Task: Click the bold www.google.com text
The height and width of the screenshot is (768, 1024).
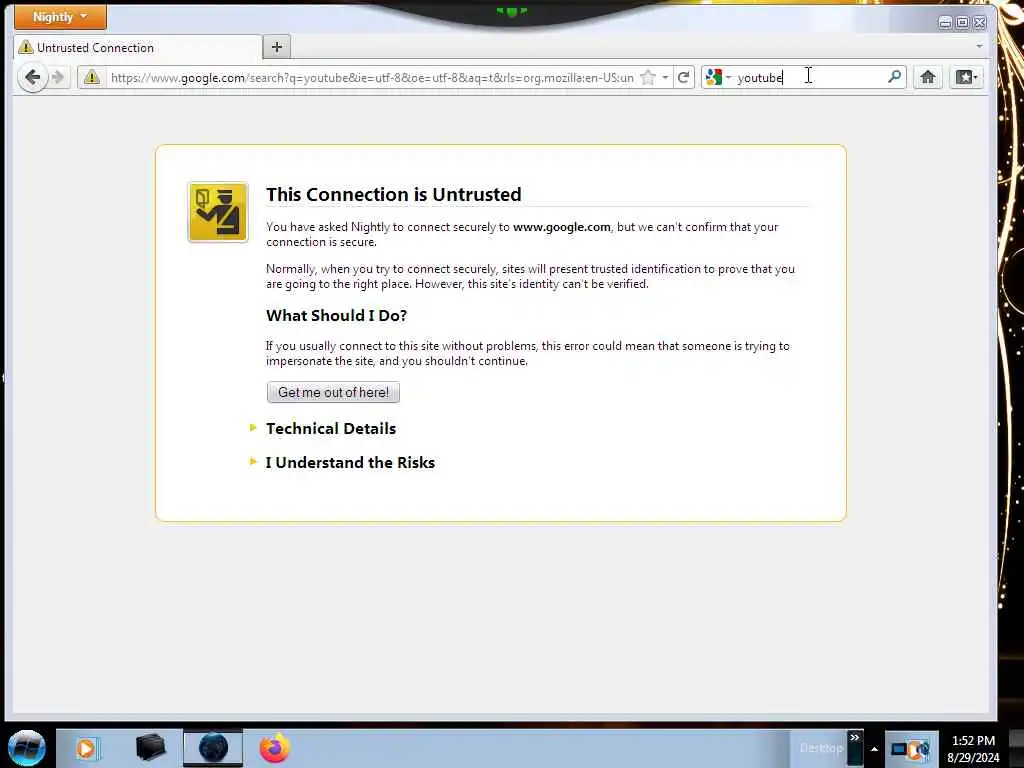Action: (562, 227)
